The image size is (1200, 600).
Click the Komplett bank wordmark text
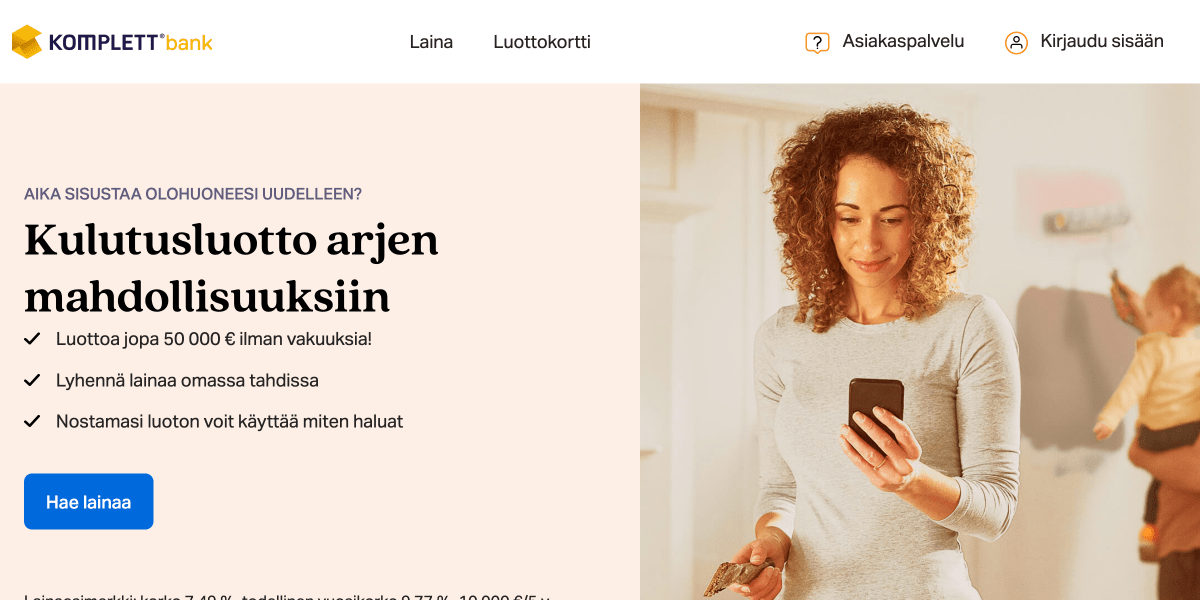pos(130,42)
